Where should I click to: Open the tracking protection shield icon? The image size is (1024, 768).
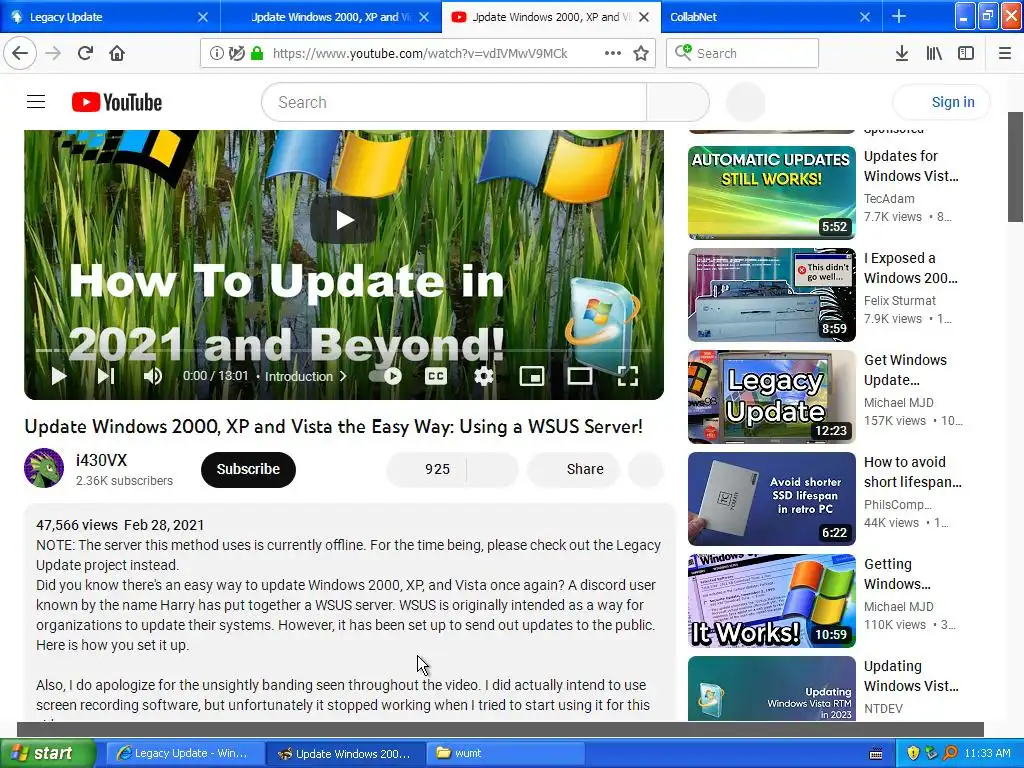point(237,53)
